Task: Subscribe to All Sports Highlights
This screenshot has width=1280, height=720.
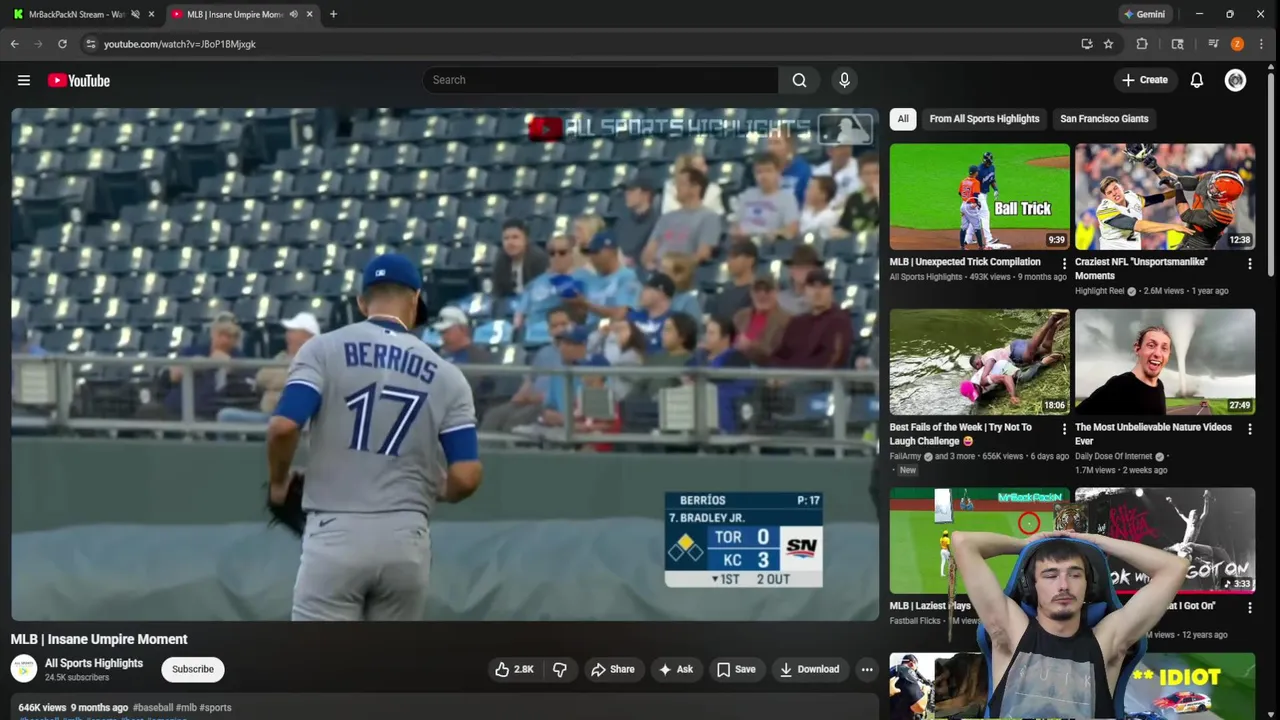Action: coord(193,669)
